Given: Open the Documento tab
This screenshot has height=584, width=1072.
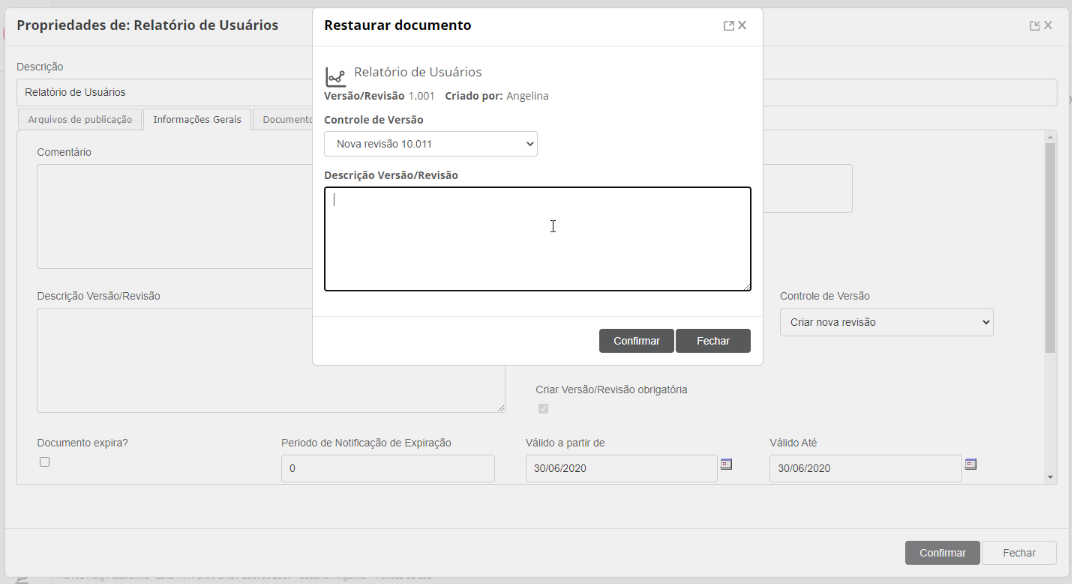Looking at the screenshot, I should 283,120.
